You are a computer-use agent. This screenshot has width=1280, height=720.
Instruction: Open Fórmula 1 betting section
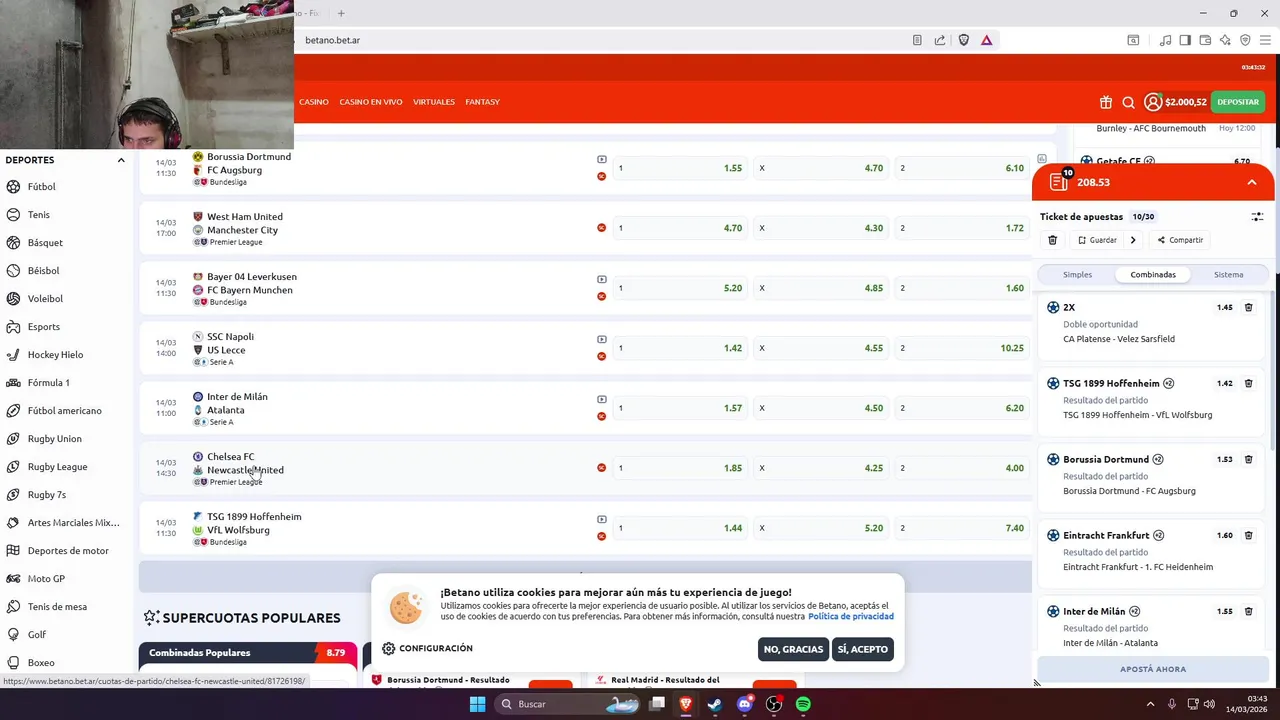coord(48,383)
